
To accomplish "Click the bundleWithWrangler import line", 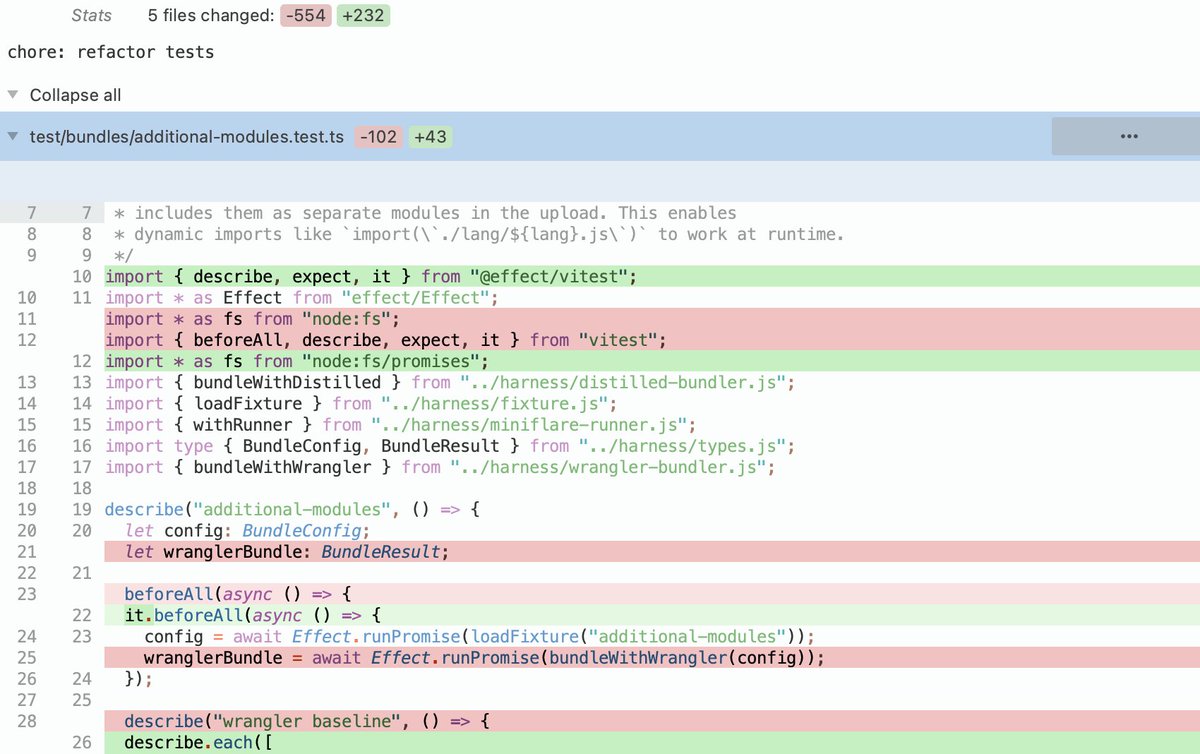I will 652,467.
